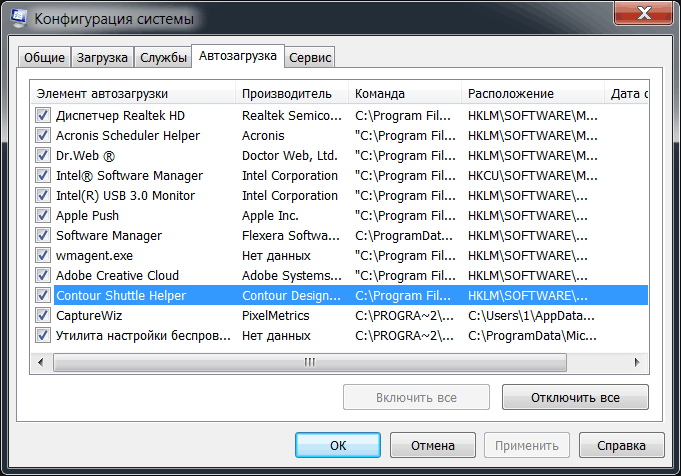Click the horizontal scrollbar left arrow
Image resolution: width=681 pixels, height=476 pixels.
[x=41, y=362]
